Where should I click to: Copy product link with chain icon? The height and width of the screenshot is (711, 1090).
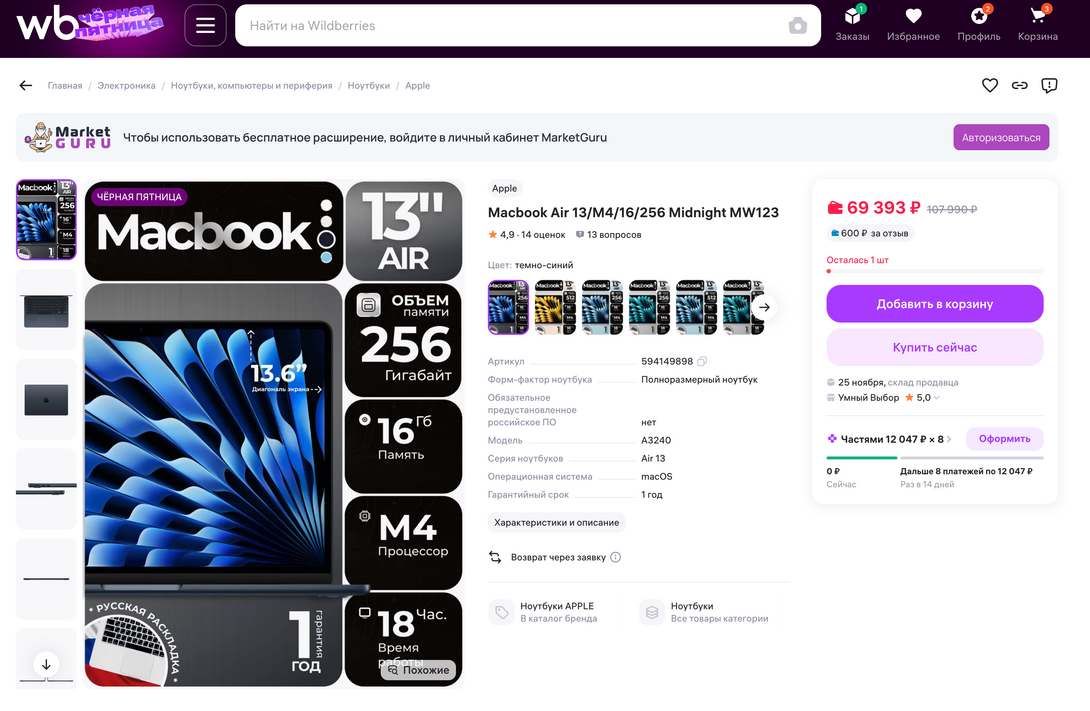[1019, 86]
